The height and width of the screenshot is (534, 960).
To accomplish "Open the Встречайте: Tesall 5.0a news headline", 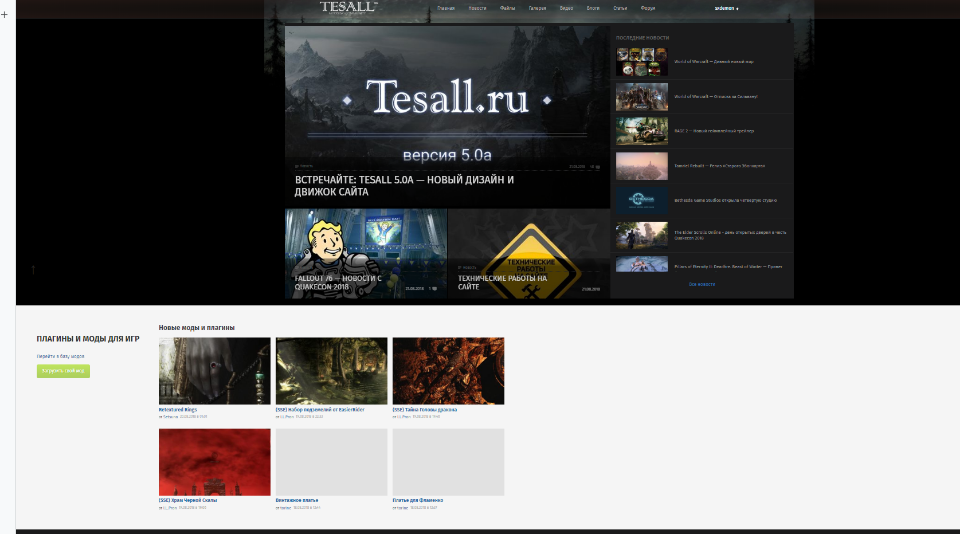I will pyautogui.click(x=404, y=186).
